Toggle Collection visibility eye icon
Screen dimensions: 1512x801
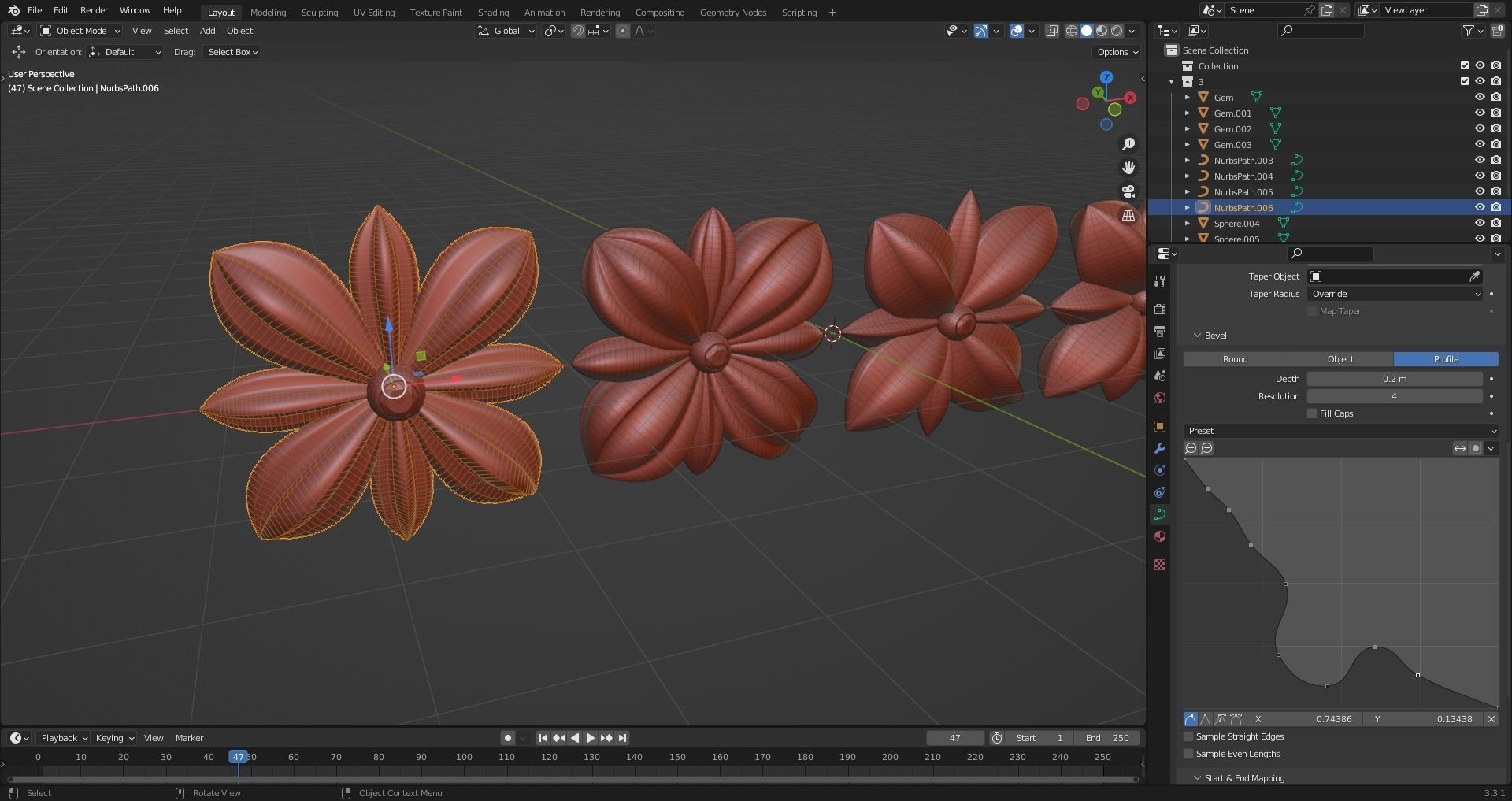coord(1480,65)
